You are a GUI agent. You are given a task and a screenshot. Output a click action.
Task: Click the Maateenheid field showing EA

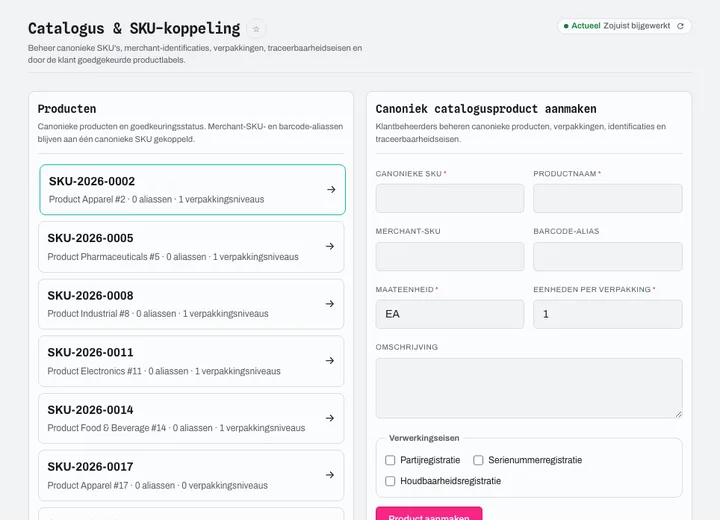pyautogui.click(x=450, y=314)
